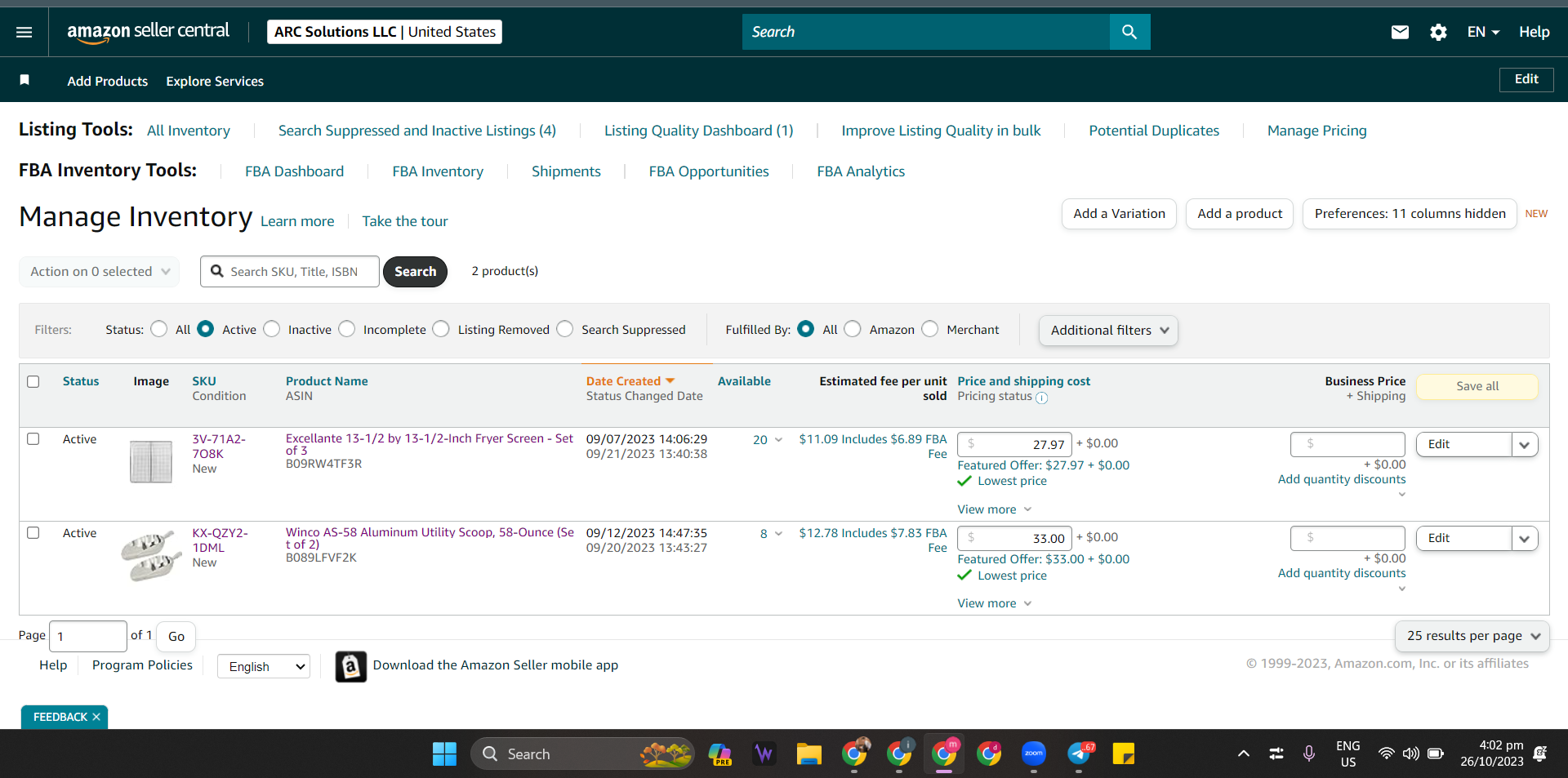Check the select-all header checkbox
The image size is (1568, 778).
[33, 381]
